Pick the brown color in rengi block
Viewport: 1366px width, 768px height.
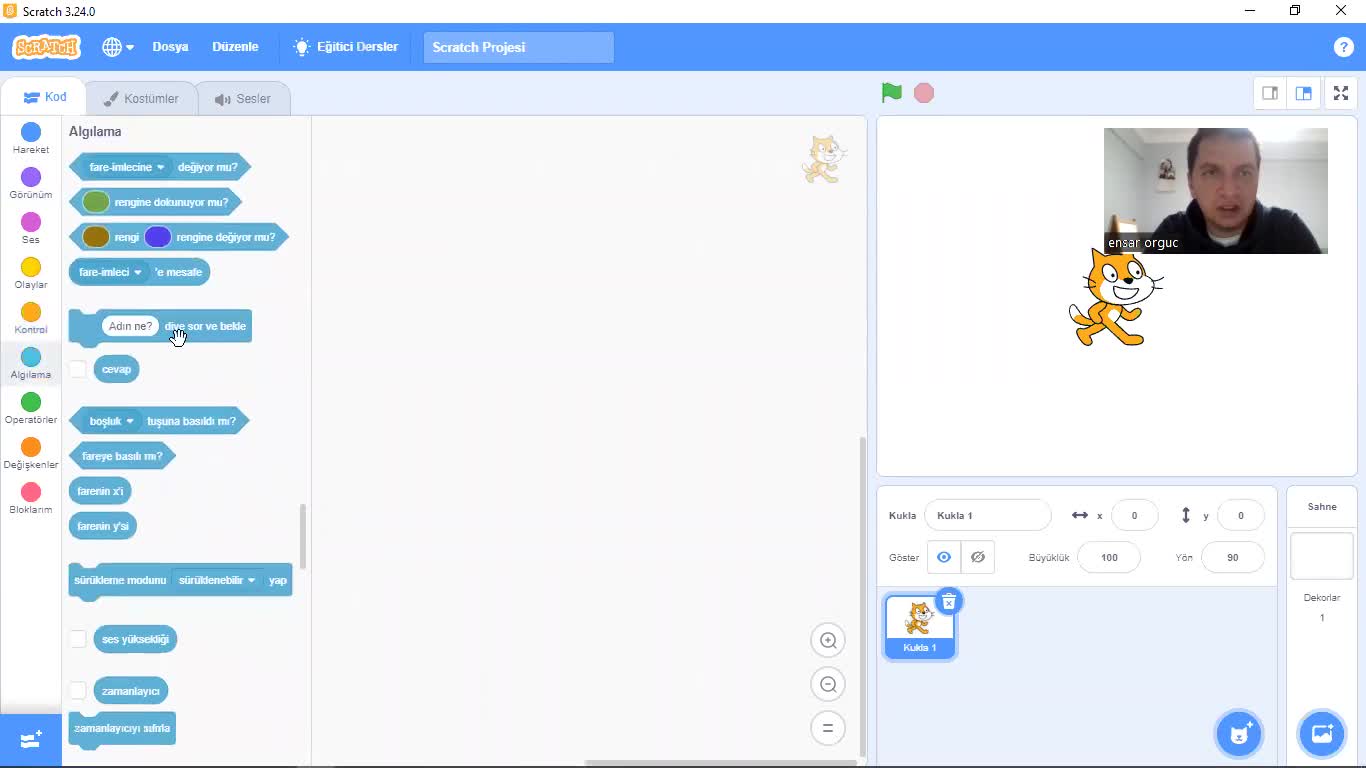[x=96, y=237]
